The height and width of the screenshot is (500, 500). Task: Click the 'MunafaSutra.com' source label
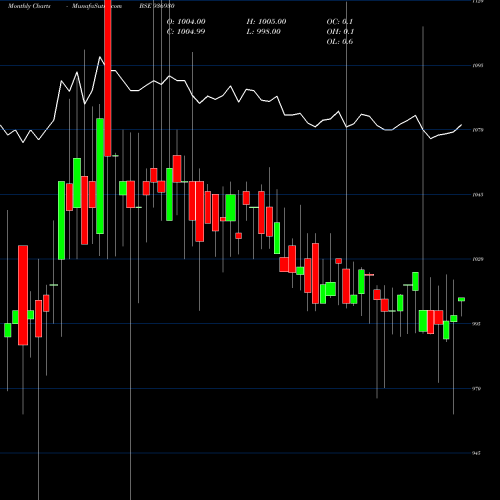97,6
